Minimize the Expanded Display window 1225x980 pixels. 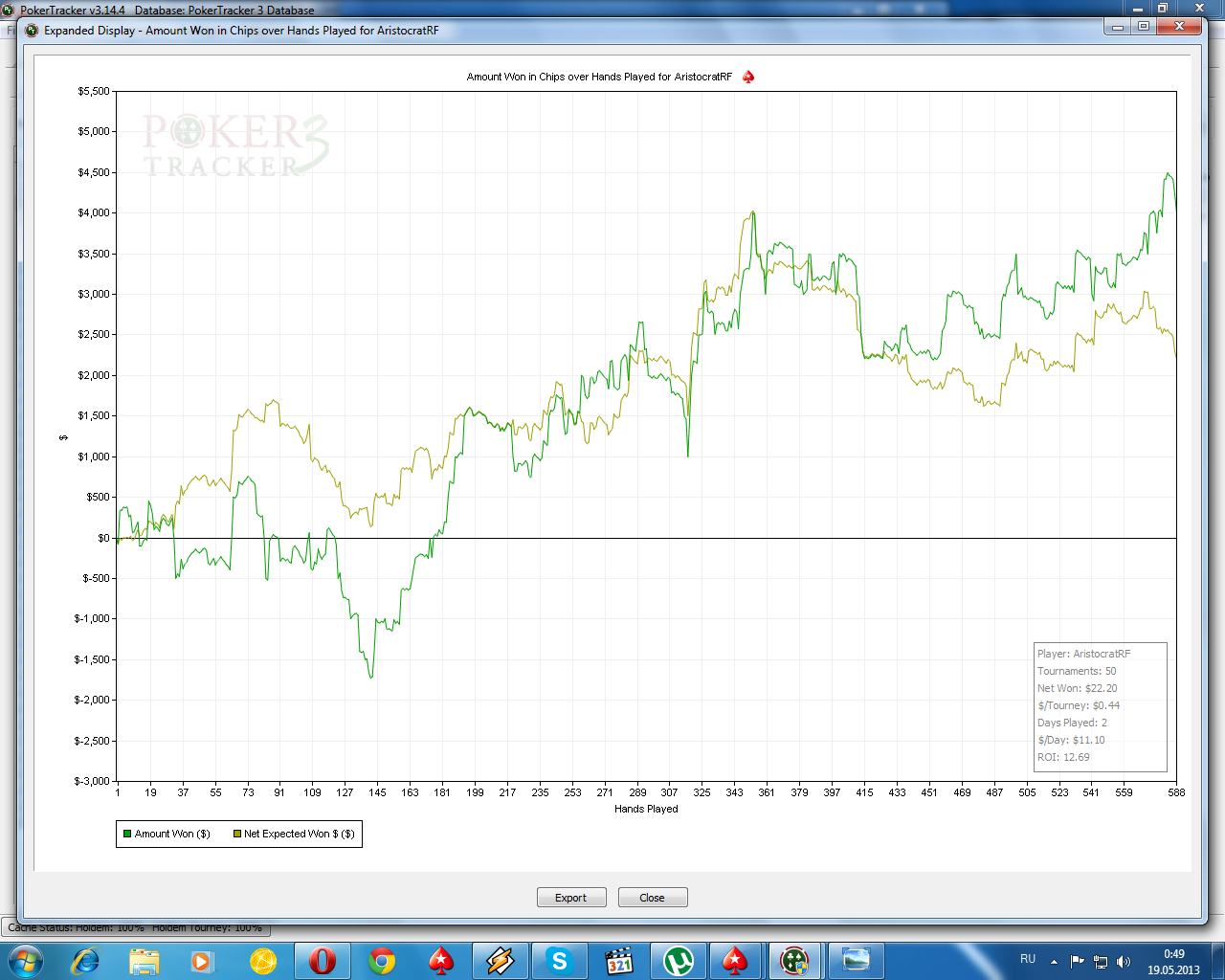click(x=1117, y=27)
